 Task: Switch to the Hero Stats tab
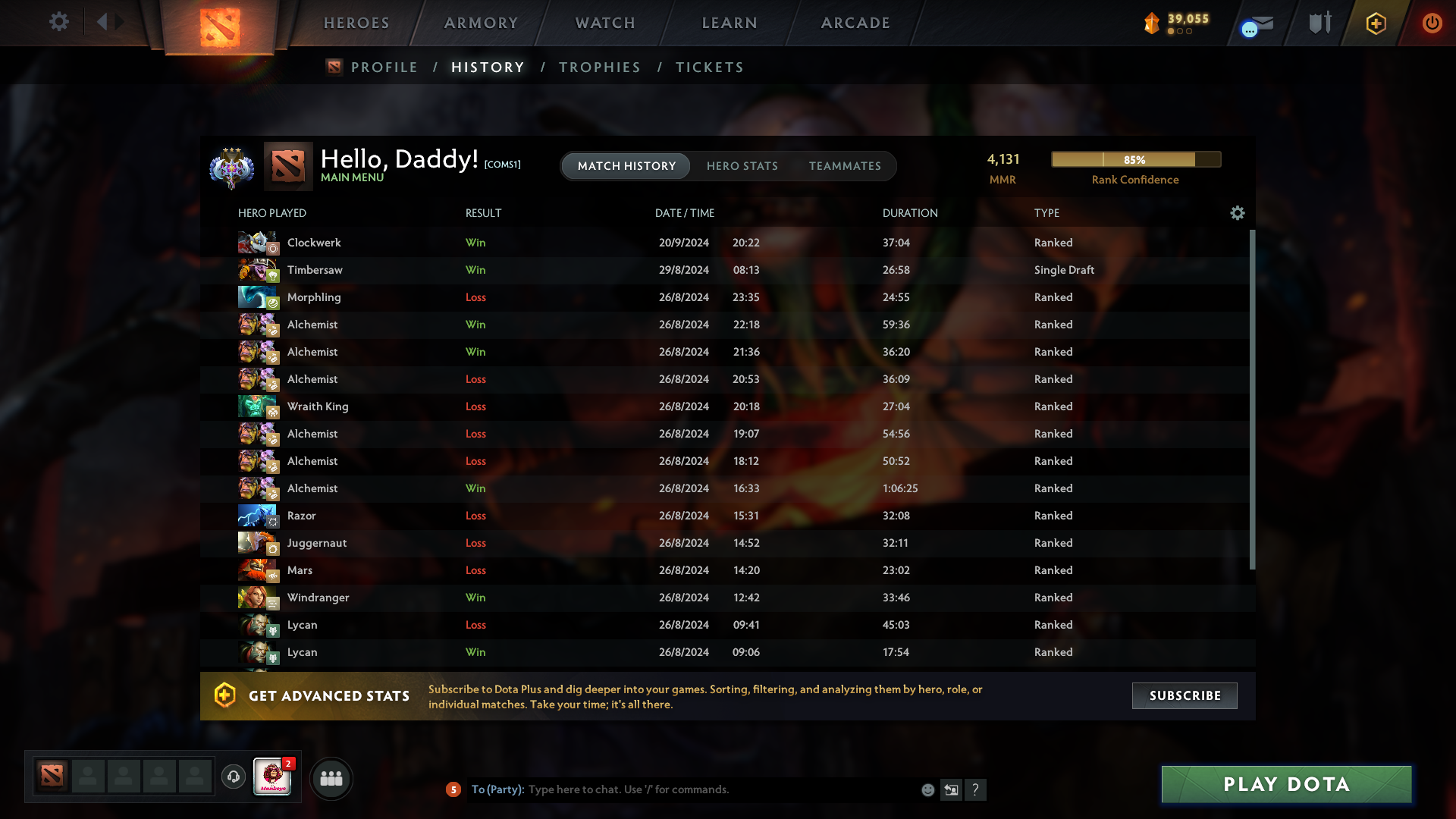click(x=742, y=166)
